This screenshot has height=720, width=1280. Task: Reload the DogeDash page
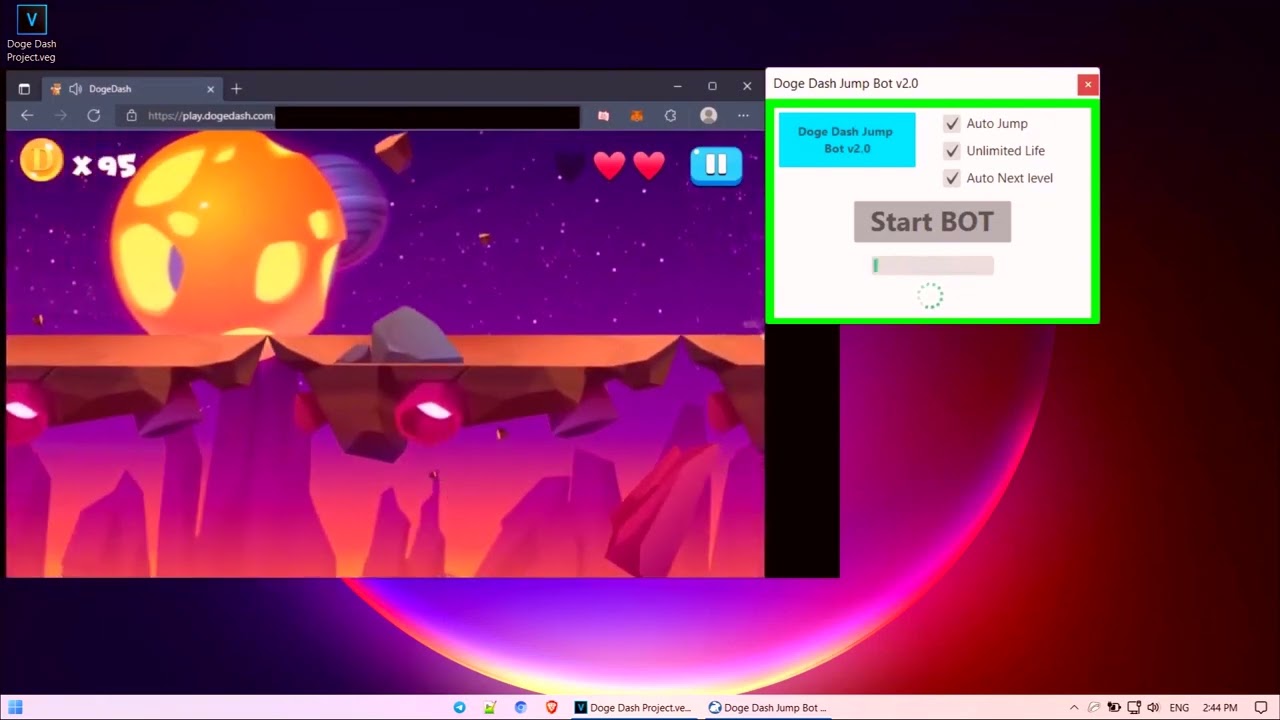pos(94,116)
